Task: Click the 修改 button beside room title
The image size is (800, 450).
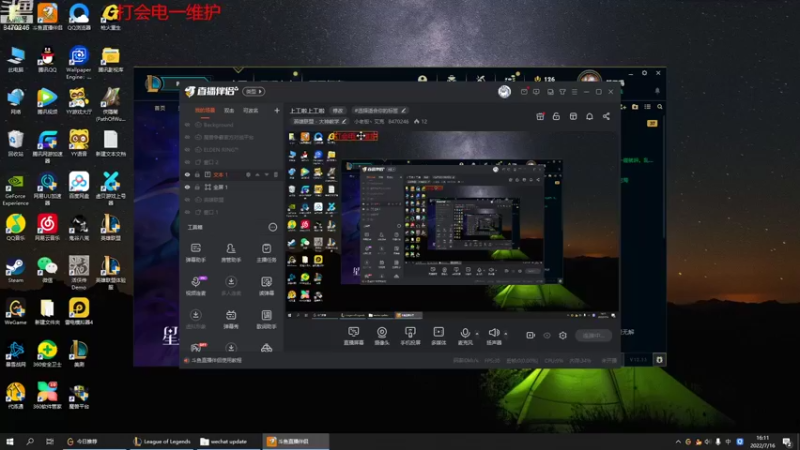Action: click(x=338, y=110)
